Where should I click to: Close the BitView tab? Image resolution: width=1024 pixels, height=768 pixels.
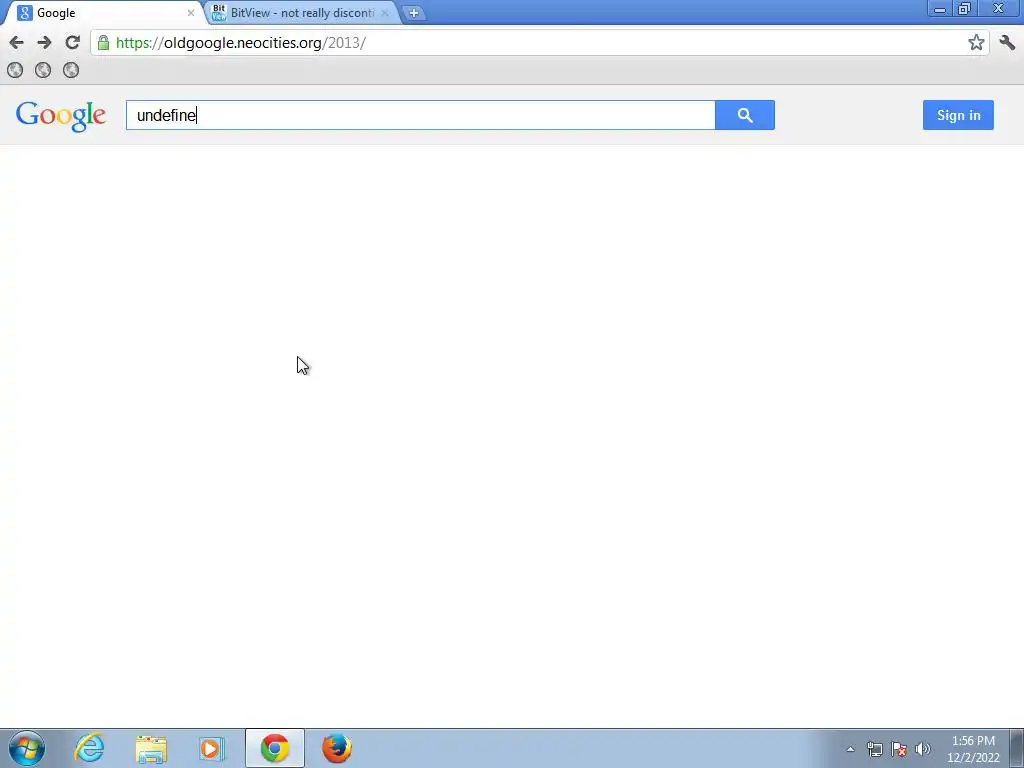tap(385, 12)
